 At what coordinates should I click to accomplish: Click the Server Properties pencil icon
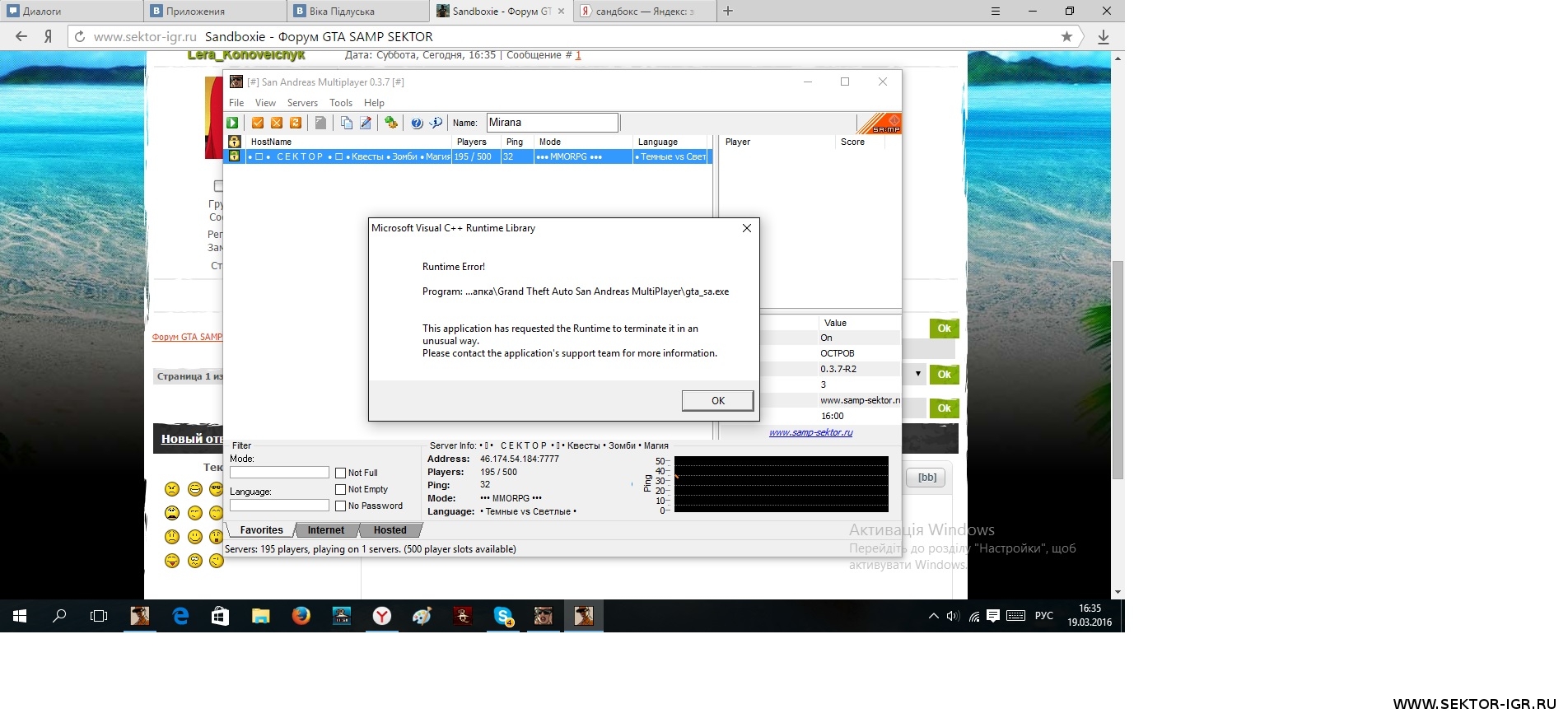point(366,123)
